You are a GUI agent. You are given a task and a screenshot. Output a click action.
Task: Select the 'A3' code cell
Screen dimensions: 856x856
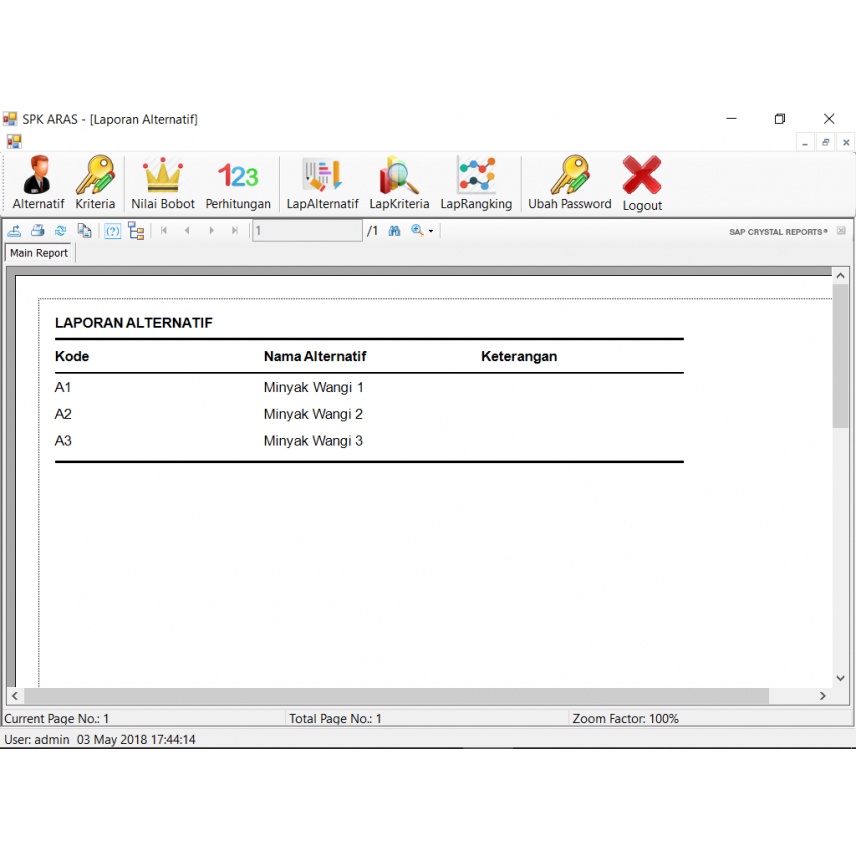[x=63, y=441]
